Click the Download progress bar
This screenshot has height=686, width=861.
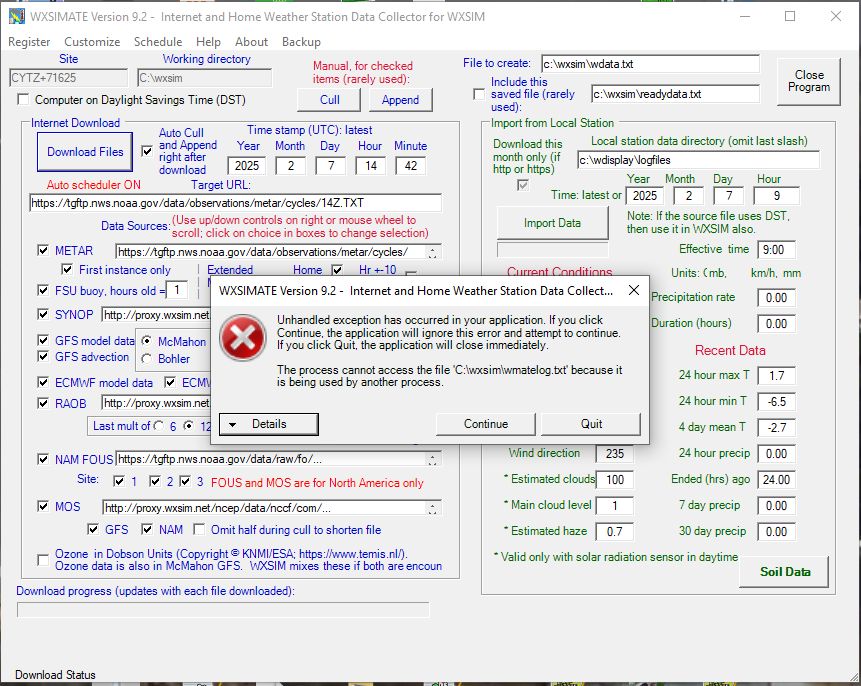[x=223, y=610]
